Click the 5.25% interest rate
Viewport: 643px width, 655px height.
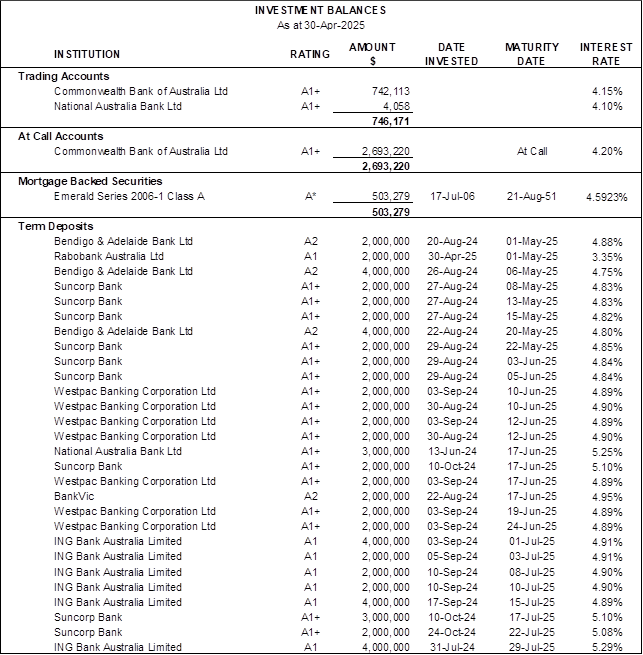coord(607,452)
